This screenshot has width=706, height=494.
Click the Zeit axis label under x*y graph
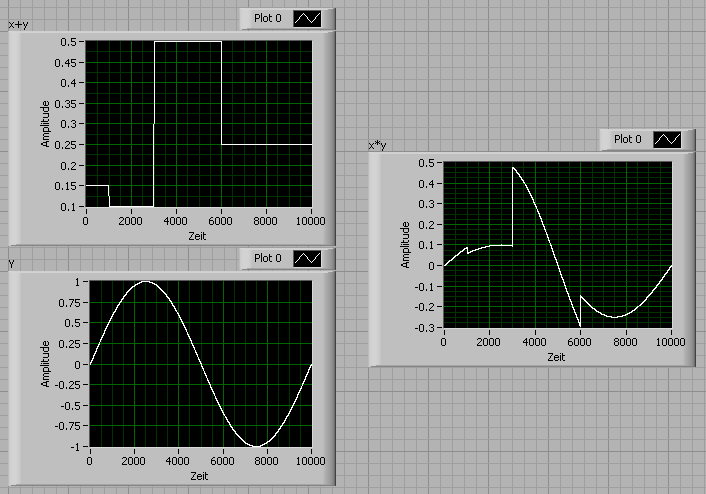coord(556,357)
